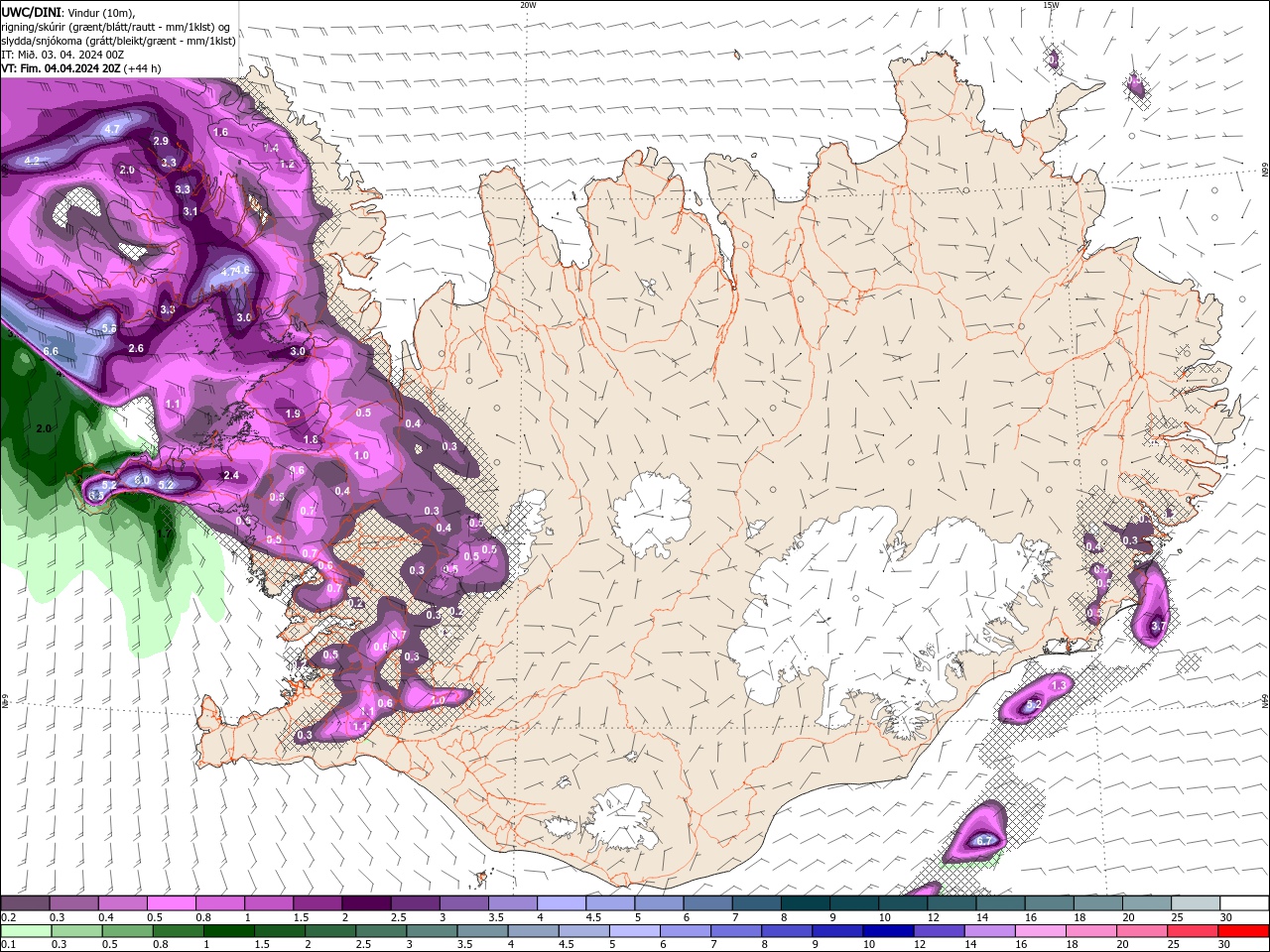Select the 6 swatch in the snow scale

click(706, 903)
